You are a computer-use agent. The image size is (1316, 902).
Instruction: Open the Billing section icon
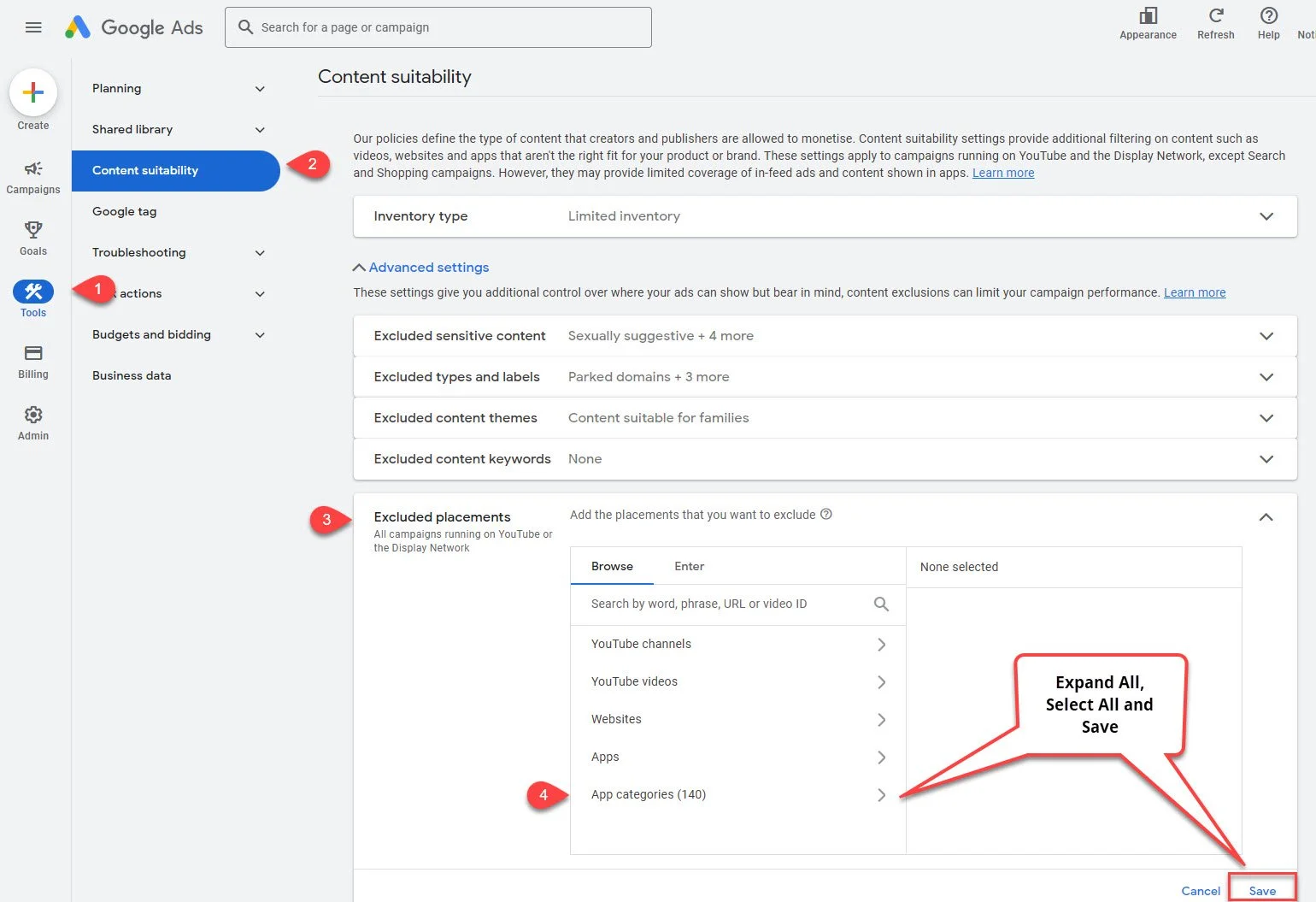pos(32,352)
